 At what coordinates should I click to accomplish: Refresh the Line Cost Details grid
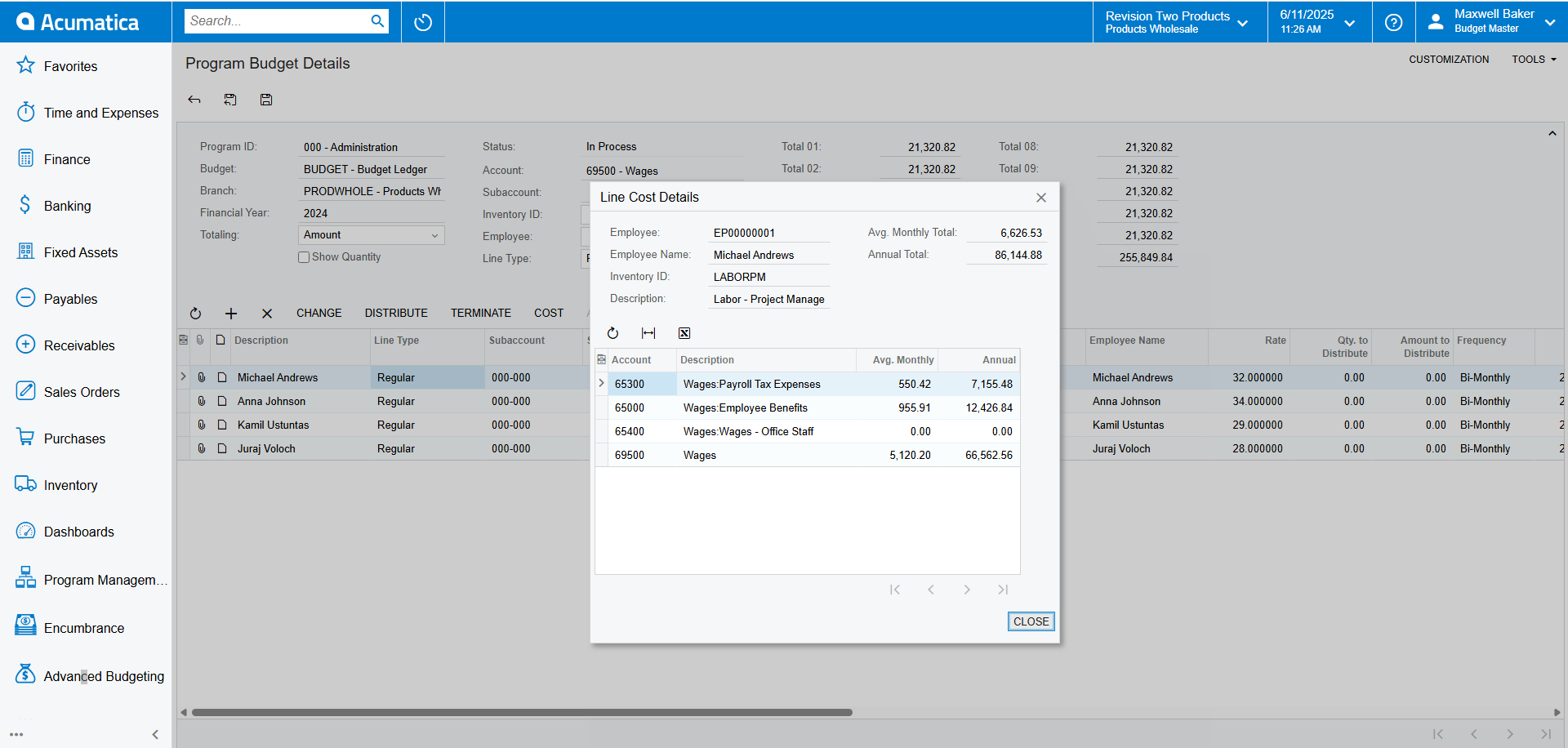(612, 333)
